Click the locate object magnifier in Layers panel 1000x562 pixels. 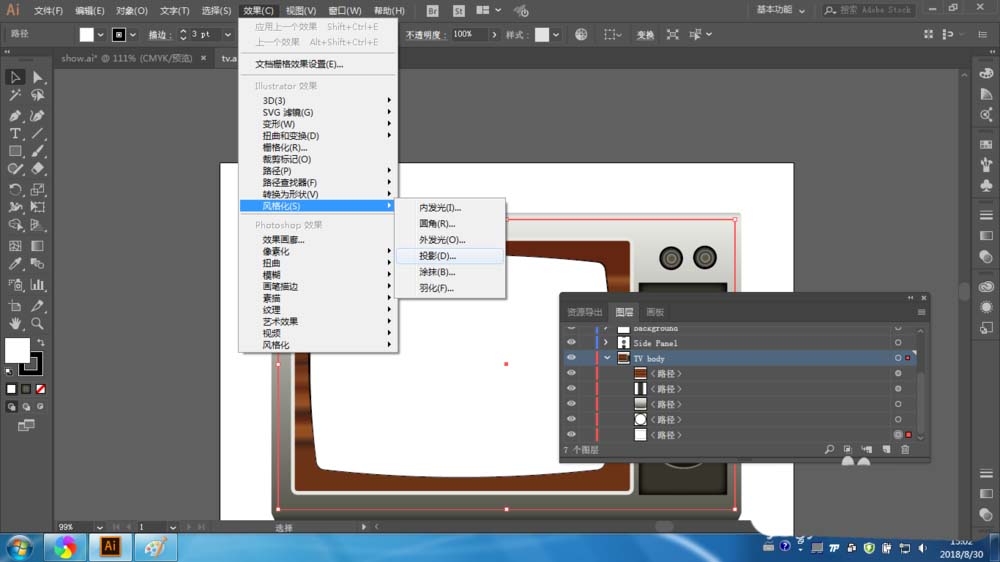tap(829, 450)
